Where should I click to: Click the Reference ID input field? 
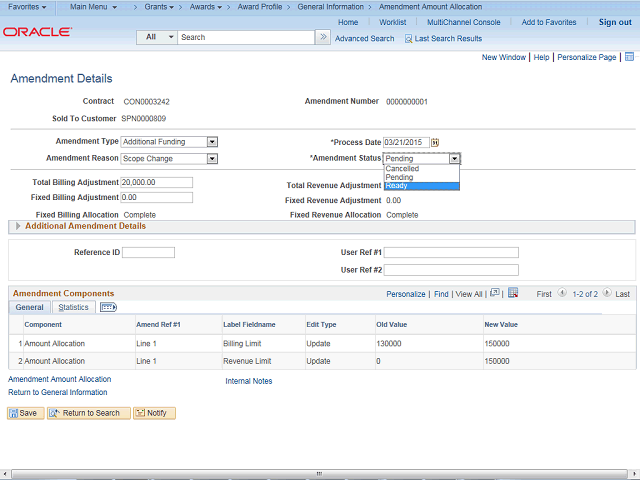148,252
